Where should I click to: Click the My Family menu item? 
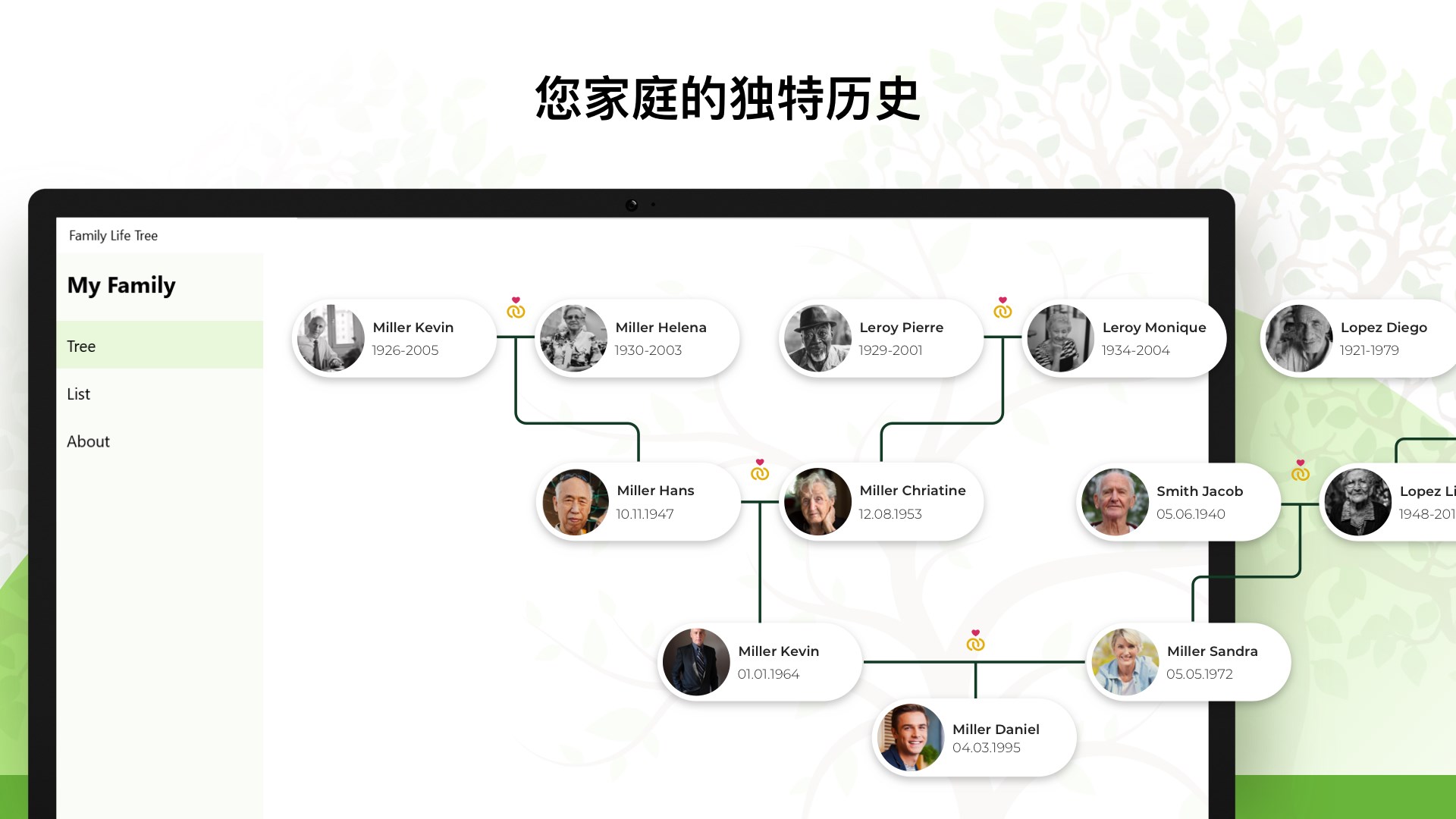coord(121,284)
